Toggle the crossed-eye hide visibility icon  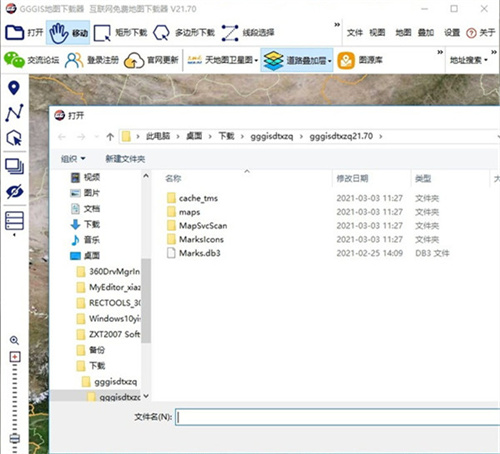(14, 192)
